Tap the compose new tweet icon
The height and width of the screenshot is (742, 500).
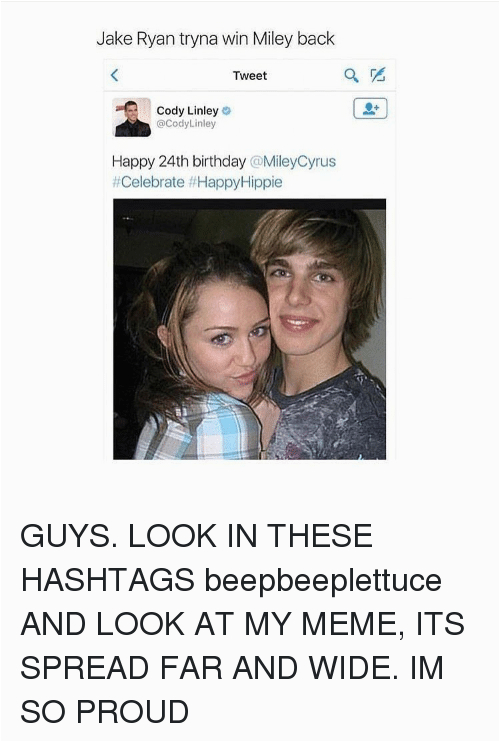coord(377,74)
